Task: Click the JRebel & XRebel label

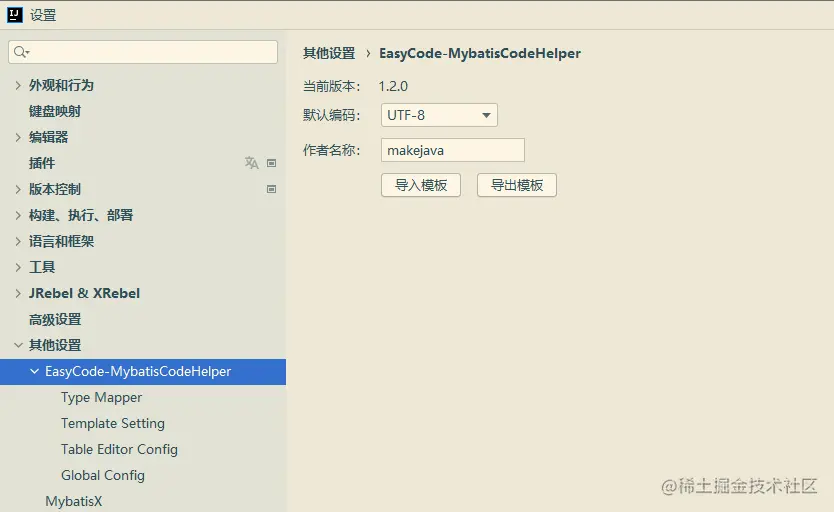Action: click(84, 293)
